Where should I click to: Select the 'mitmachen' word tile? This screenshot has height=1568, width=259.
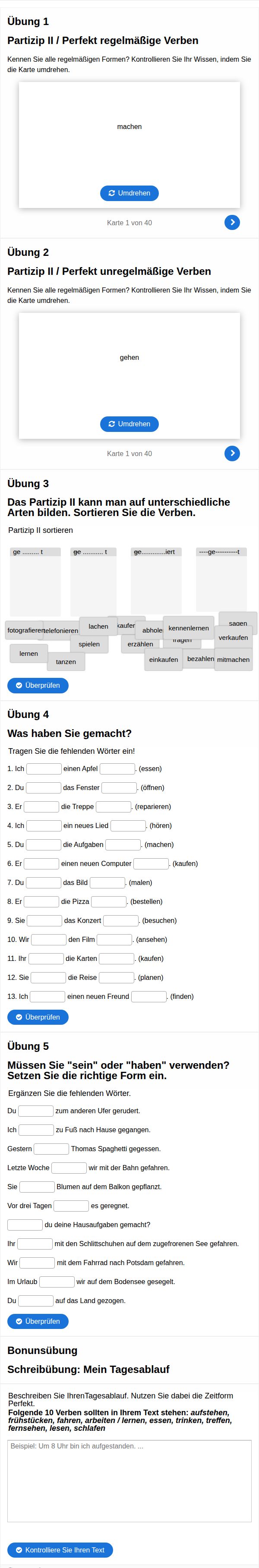234,660
